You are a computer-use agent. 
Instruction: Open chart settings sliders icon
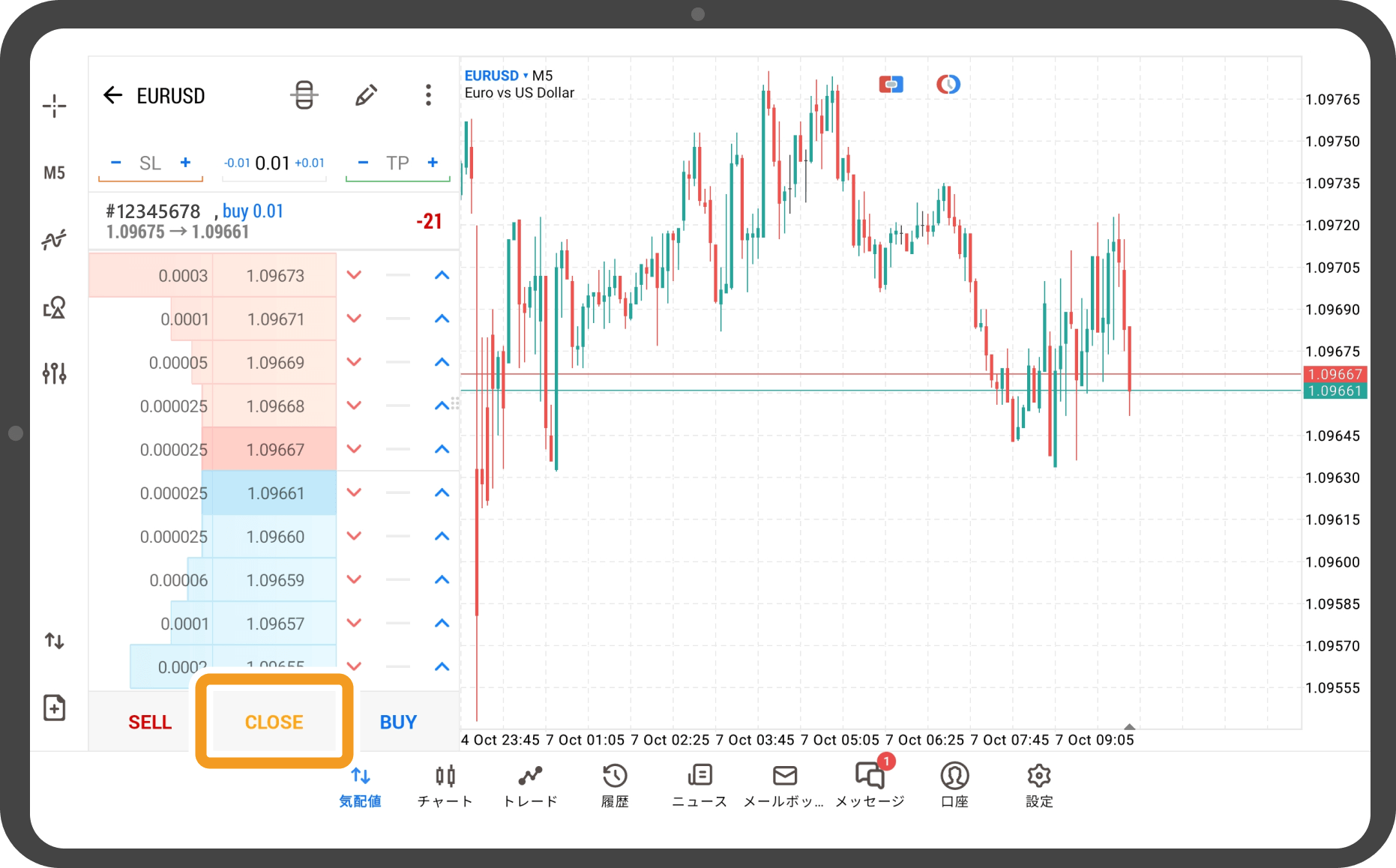click(x=54, y=373)
